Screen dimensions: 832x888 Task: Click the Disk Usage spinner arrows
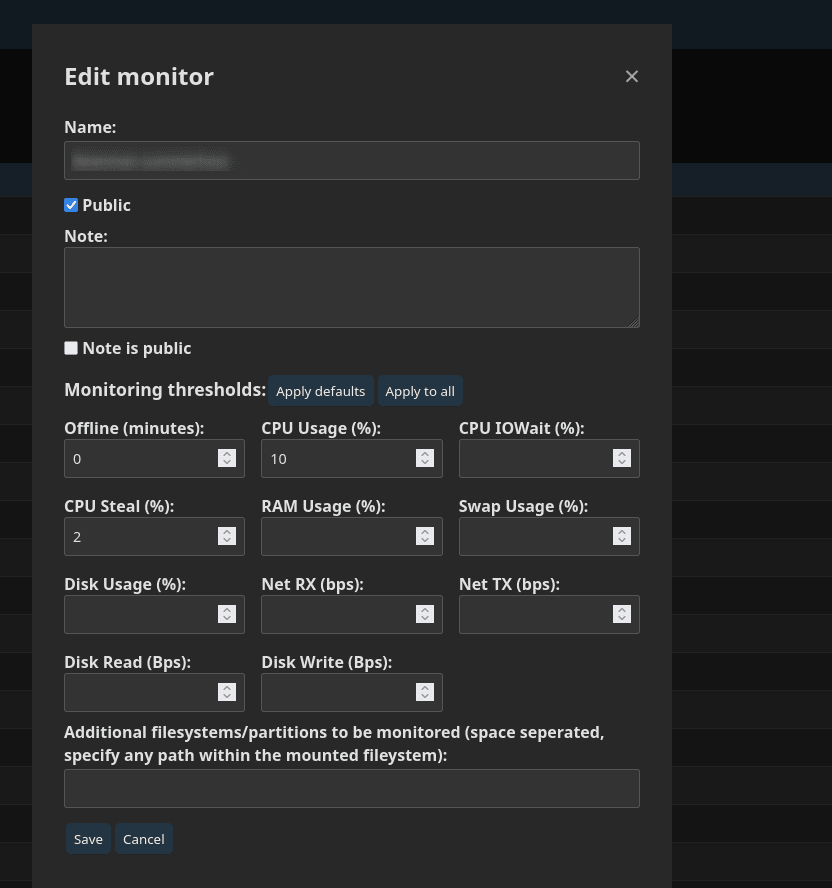click(x=227, y=614)
